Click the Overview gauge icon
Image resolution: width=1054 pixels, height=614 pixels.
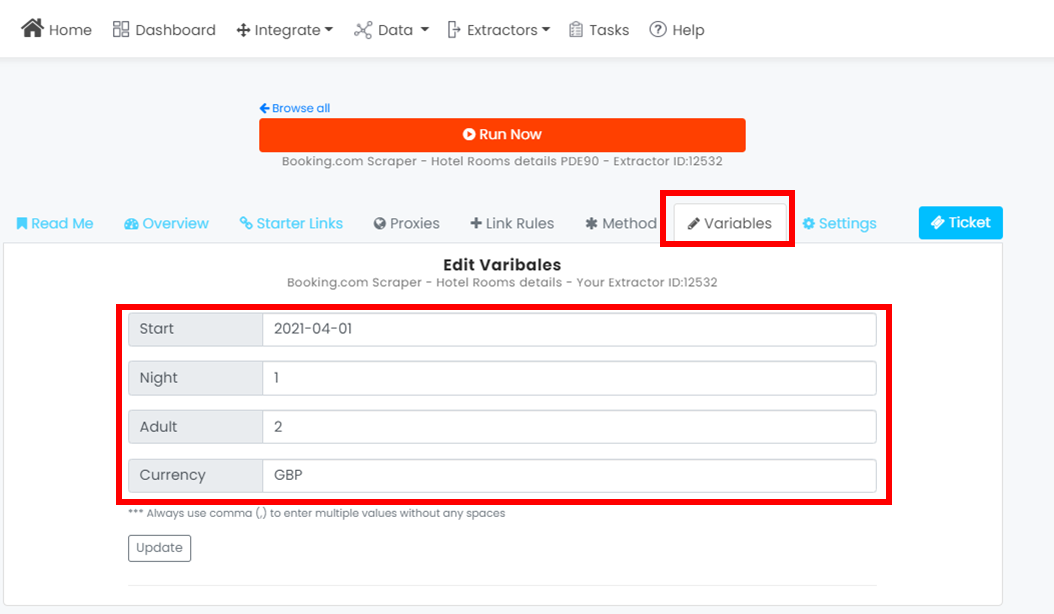(131, 224)
